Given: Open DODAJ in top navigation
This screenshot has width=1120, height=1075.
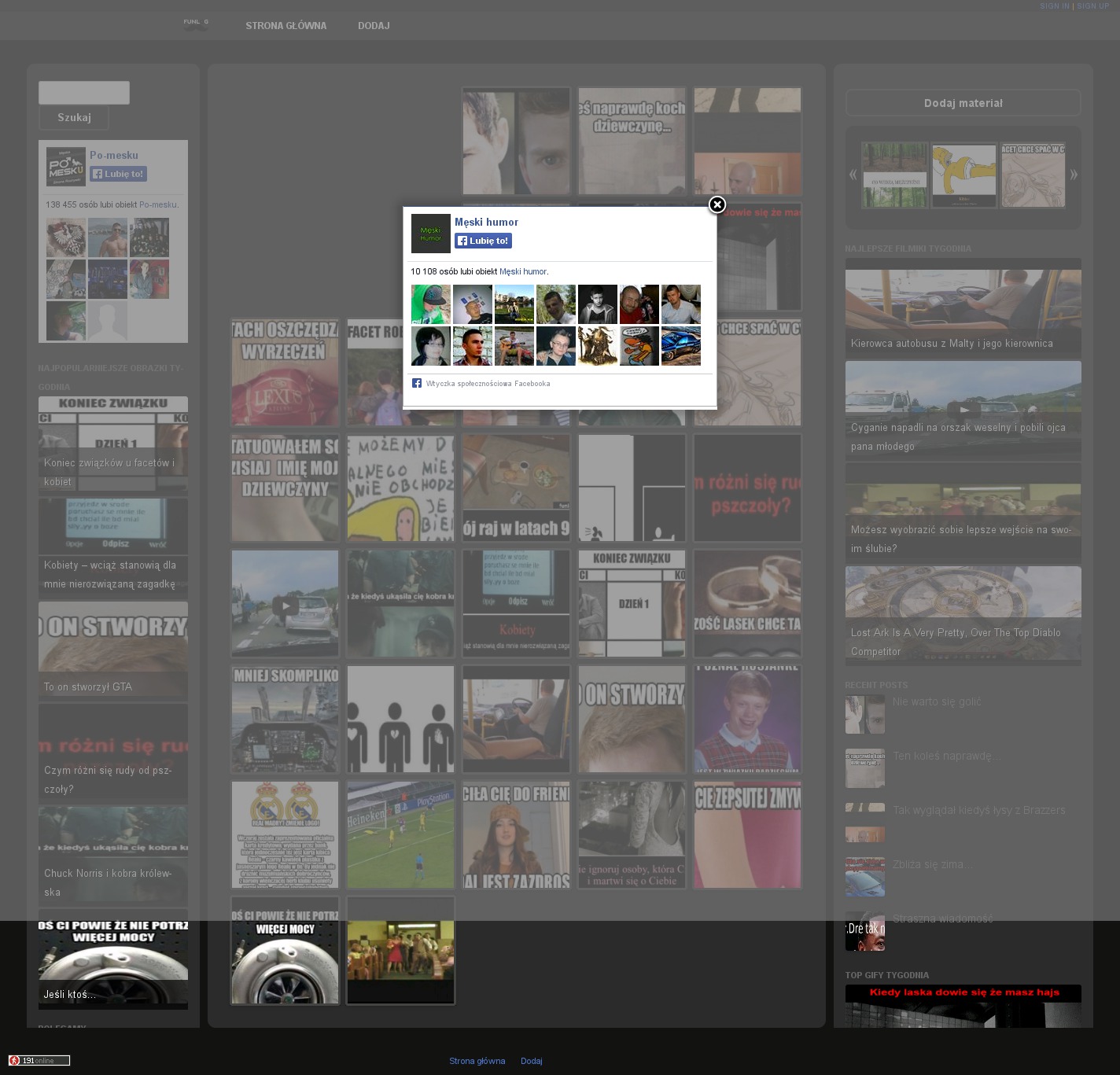Looking at the screenshot, I should (374, 26).
